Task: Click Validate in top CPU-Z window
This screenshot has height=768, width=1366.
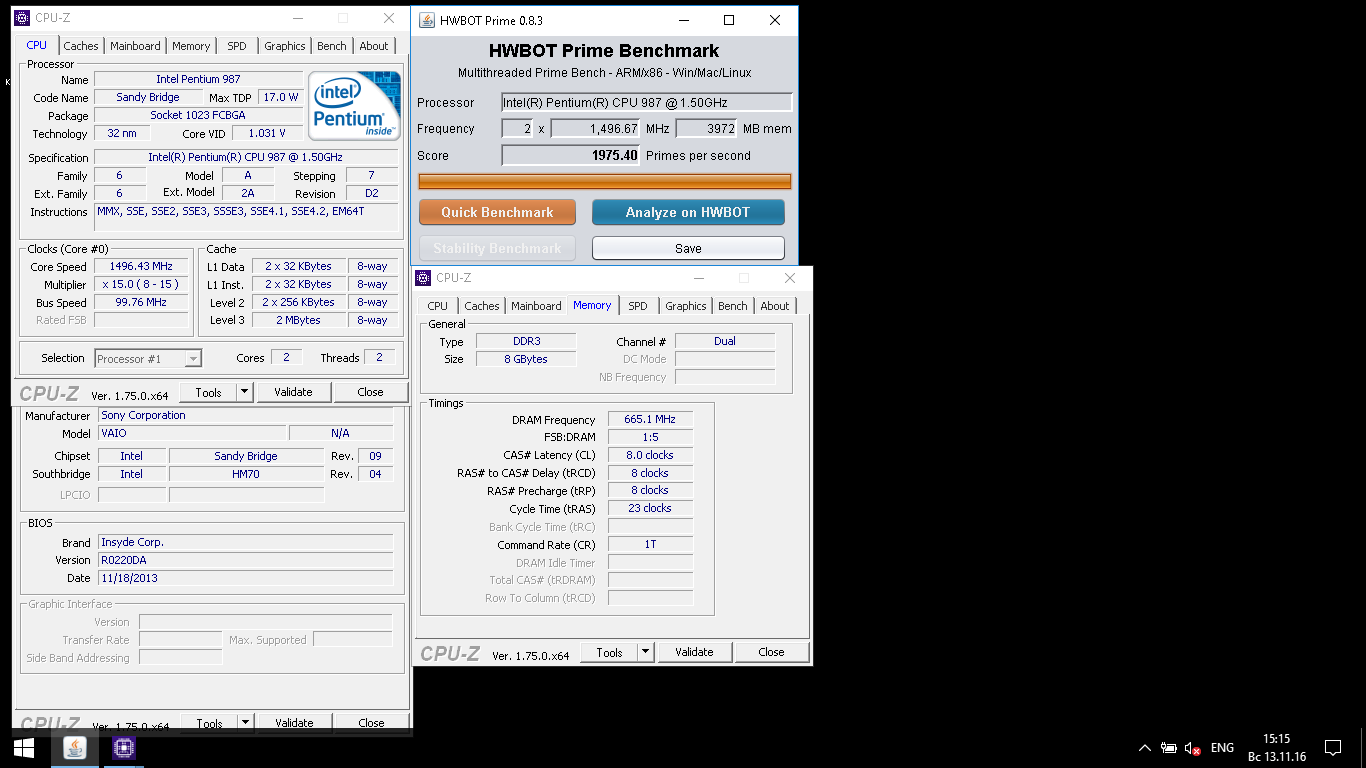Action: pyautogui.click(x=293, y=392)
